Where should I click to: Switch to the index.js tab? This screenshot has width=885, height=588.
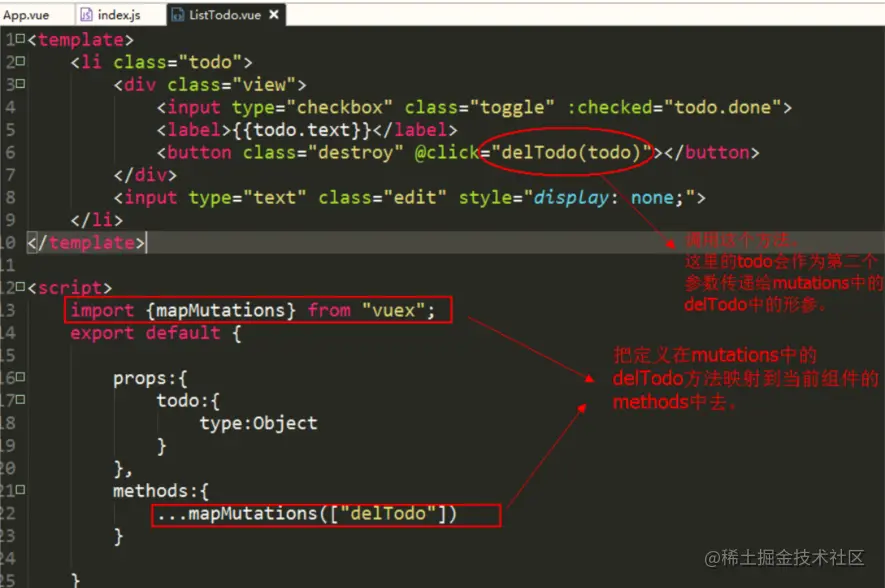click(x=118, y=15)
